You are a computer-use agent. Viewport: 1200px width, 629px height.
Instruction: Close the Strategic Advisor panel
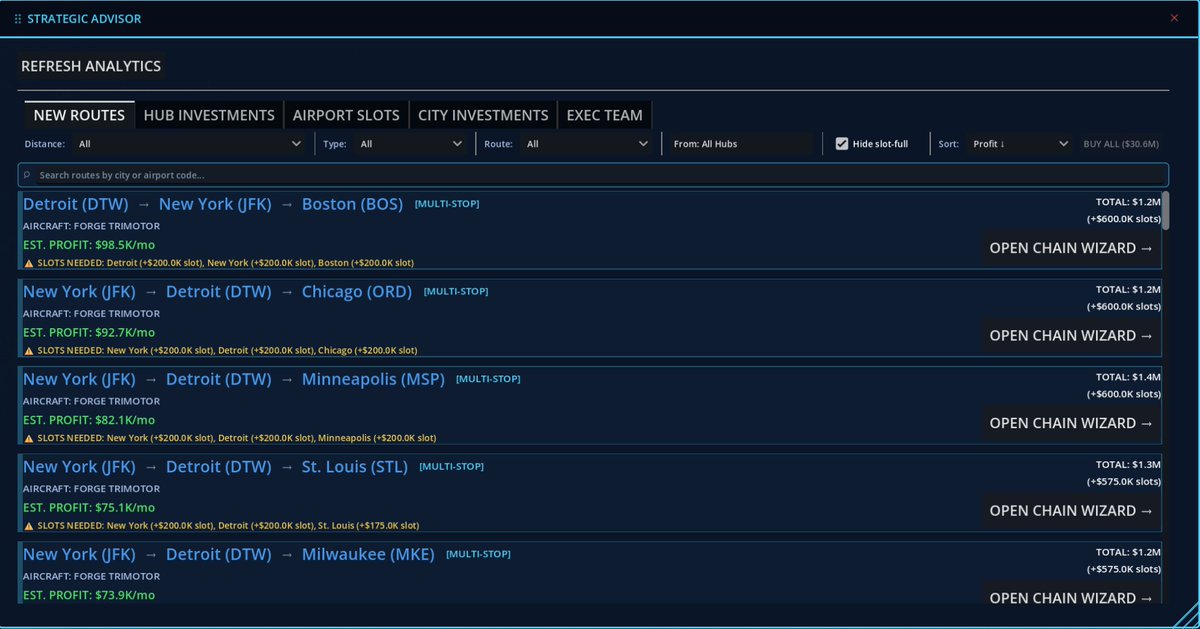(x=1174, y=18)
